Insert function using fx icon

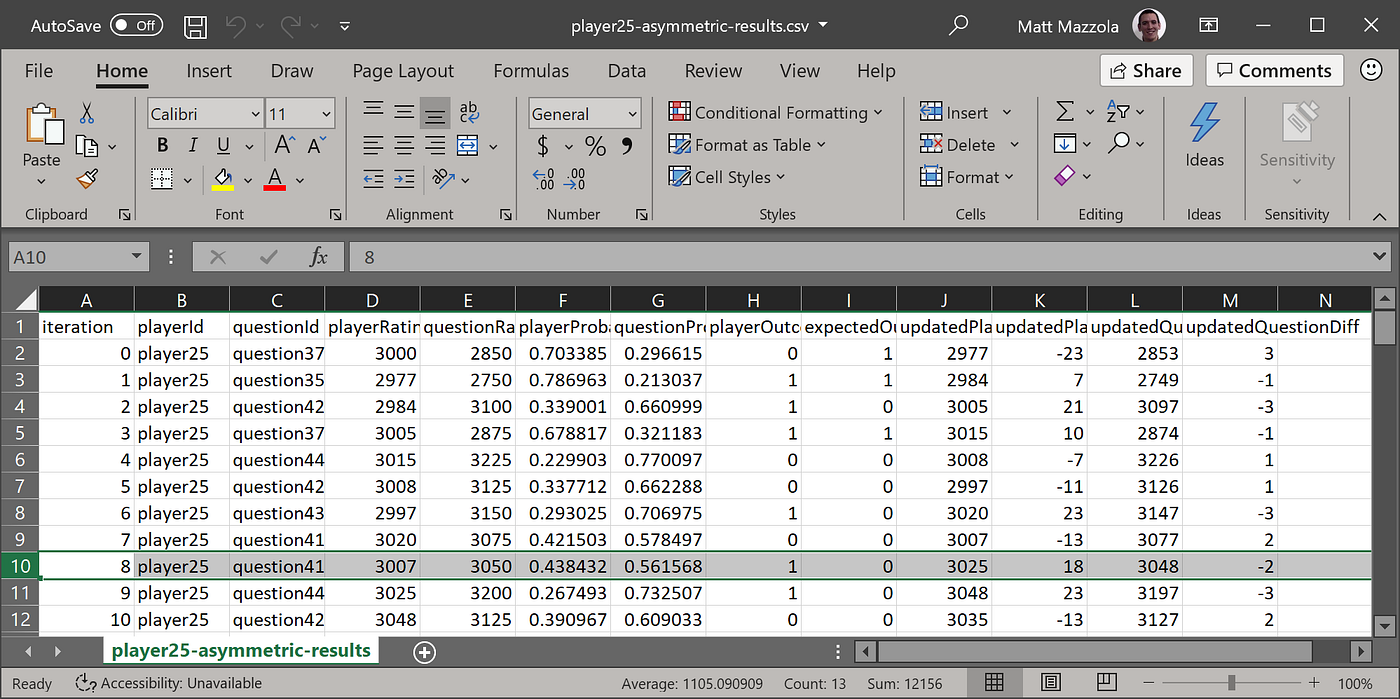click(318, 257)
